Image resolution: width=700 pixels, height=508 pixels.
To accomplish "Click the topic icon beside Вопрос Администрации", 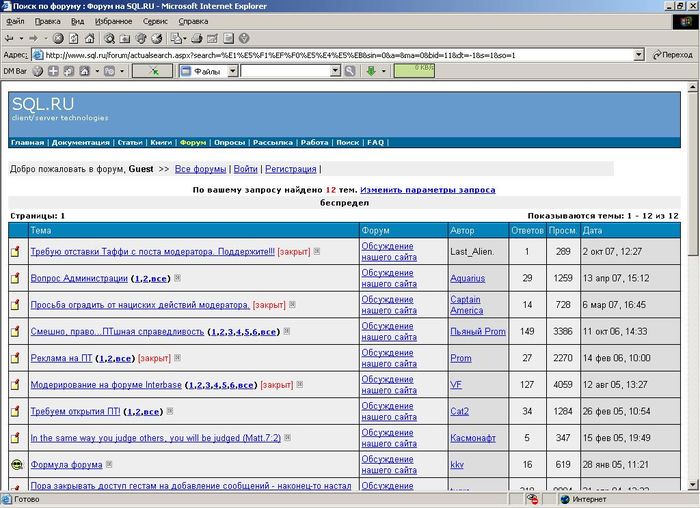I will [15, 278].
